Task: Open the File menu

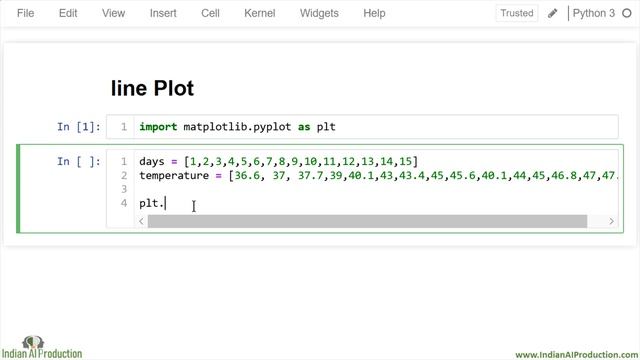Action: [x=25, y=13]
